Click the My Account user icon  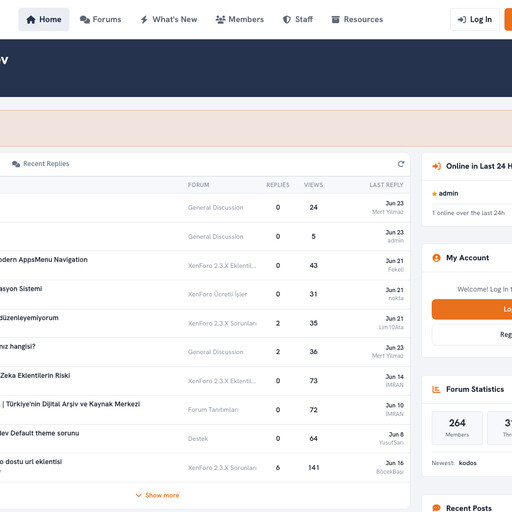436,258
